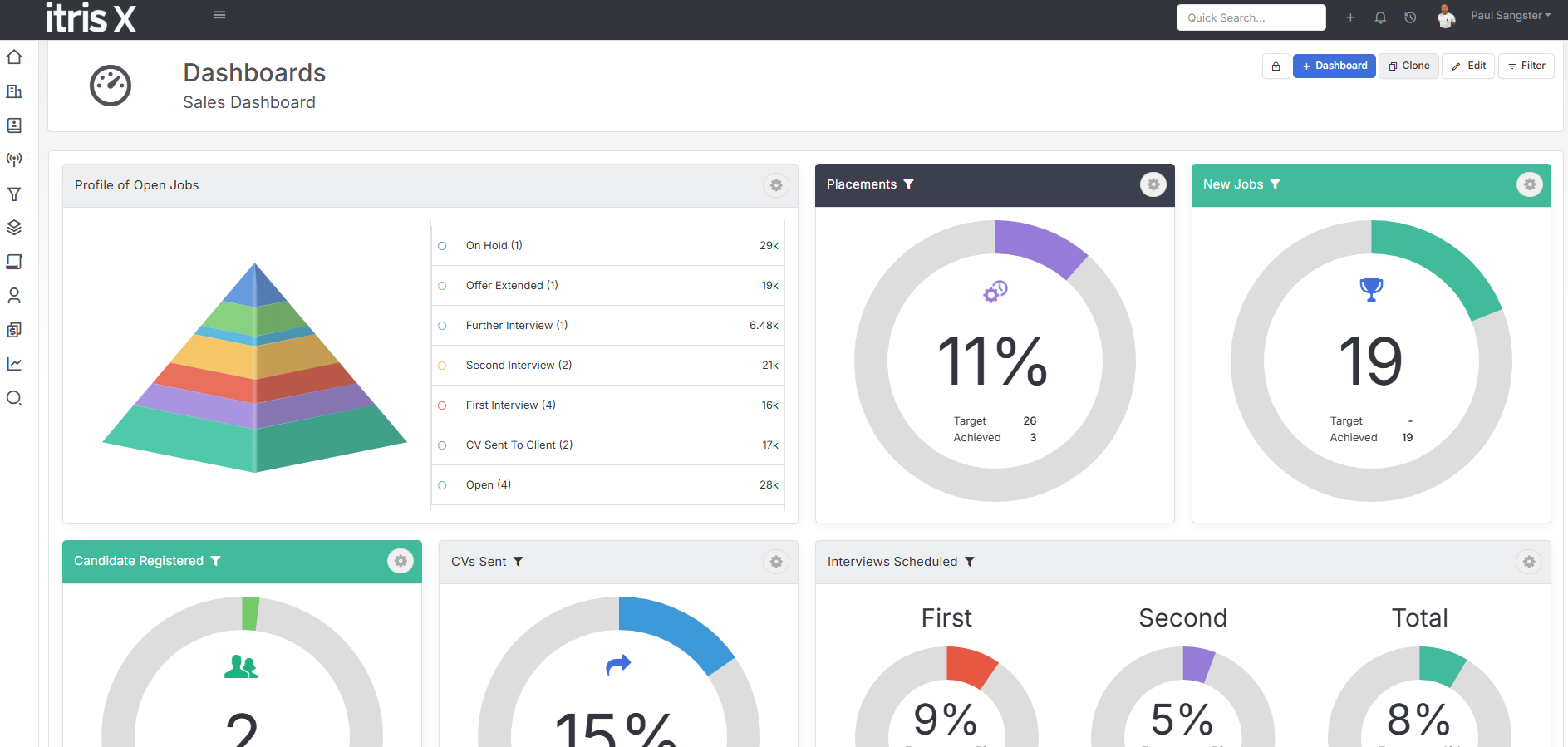Open the layers stack icon in sidebar

point(14,228)
